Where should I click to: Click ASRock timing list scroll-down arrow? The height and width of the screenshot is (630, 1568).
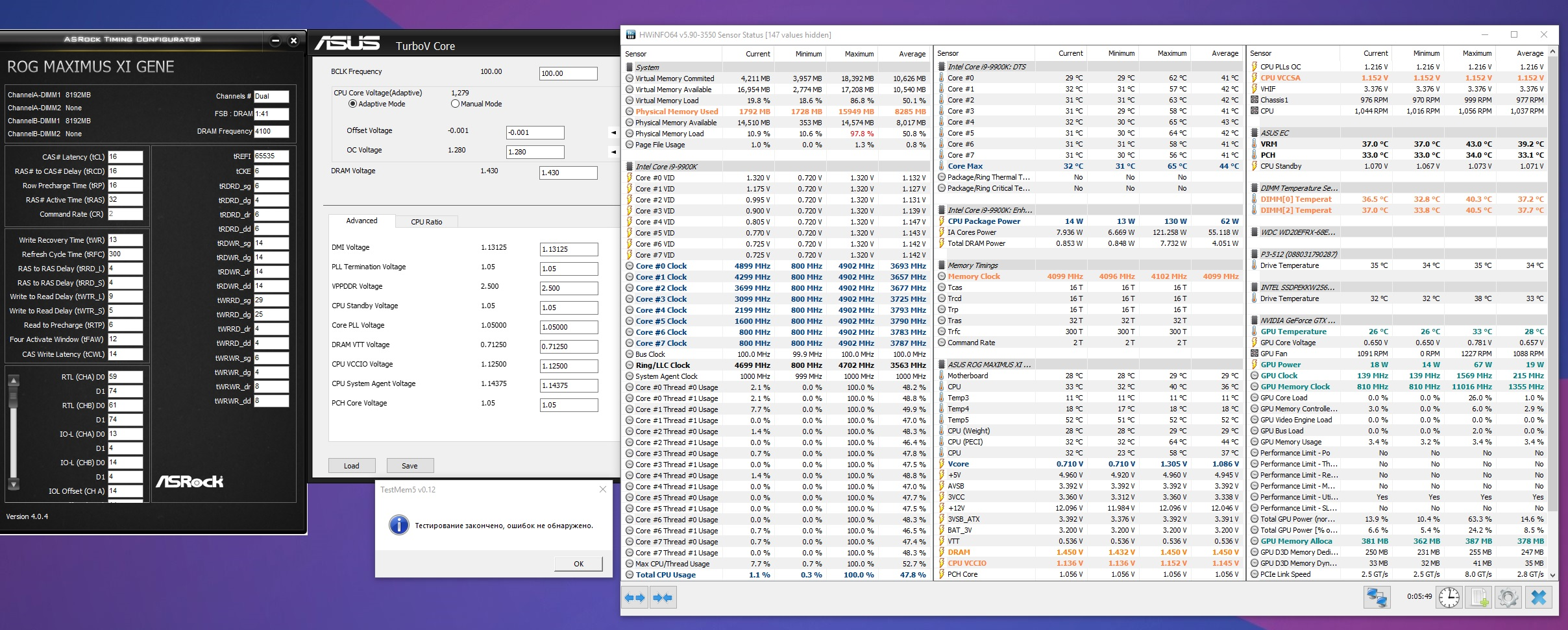pos(13,484)
